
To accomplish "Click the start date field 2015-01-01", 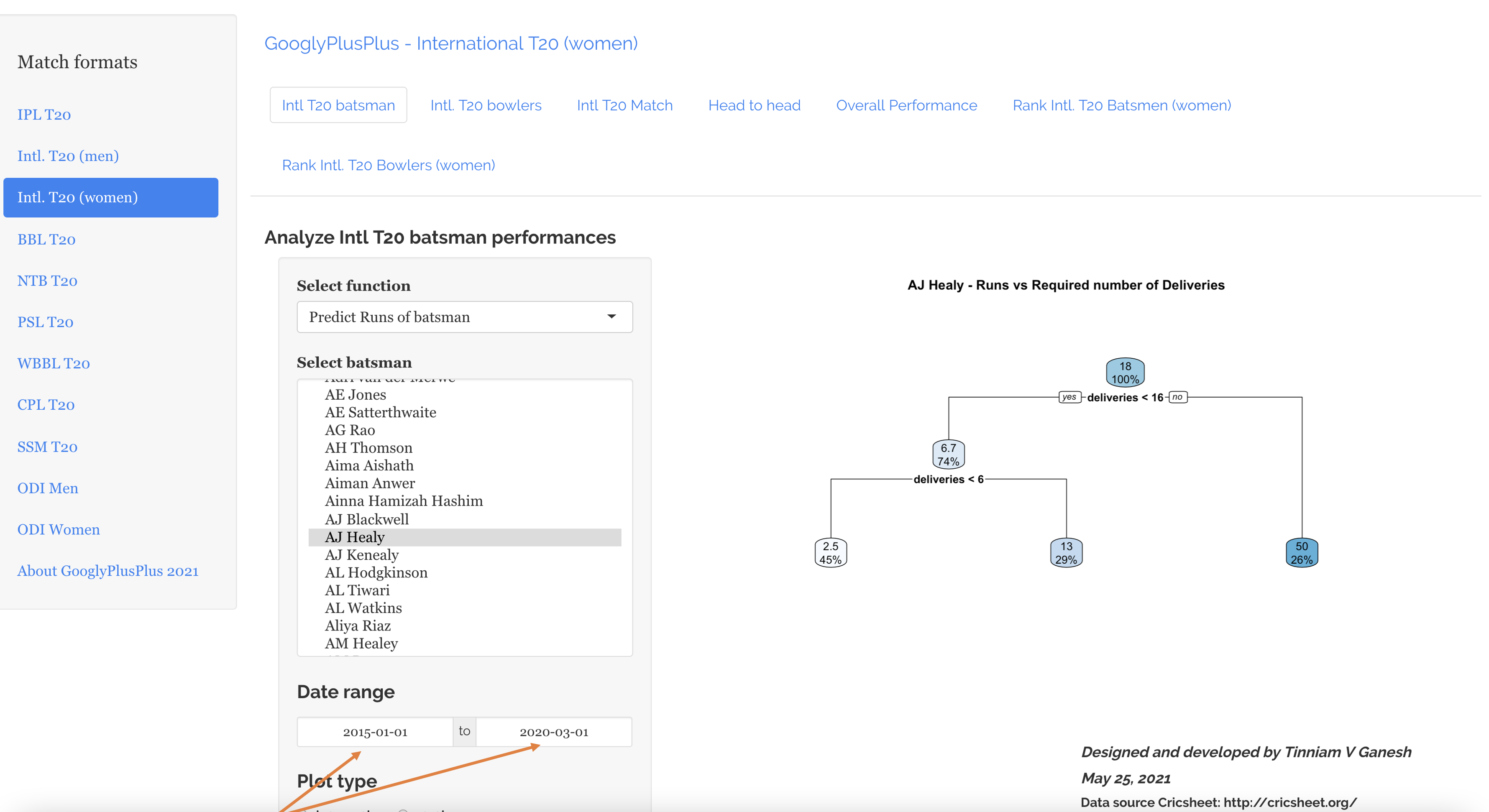I will coord(375,732).
